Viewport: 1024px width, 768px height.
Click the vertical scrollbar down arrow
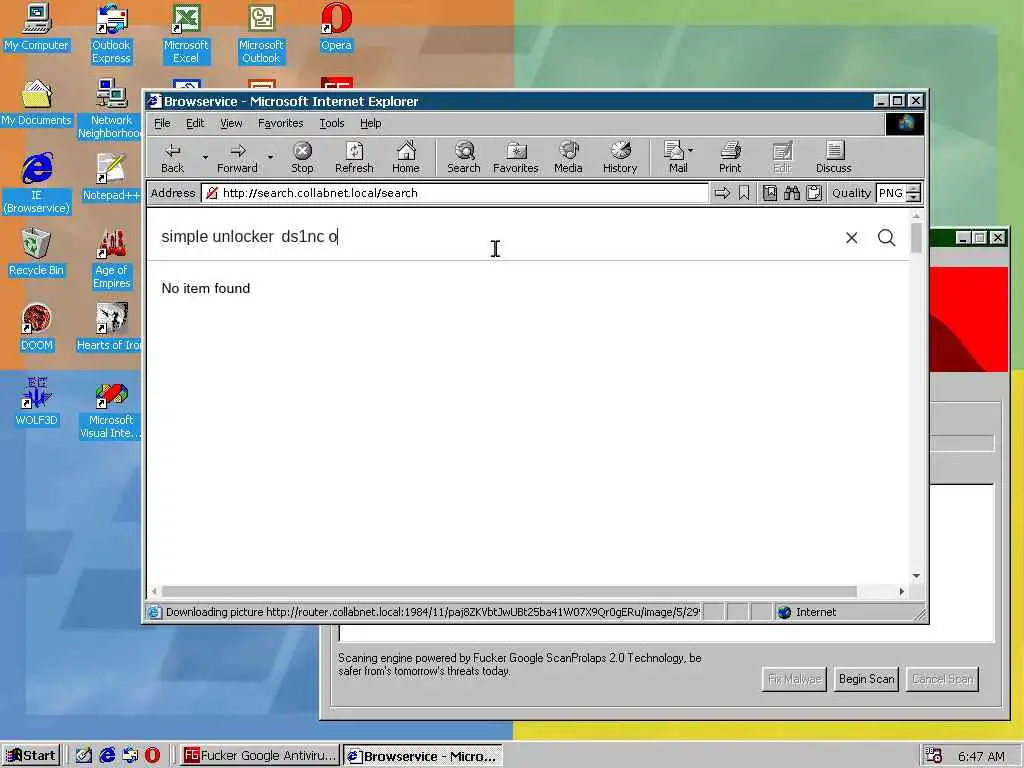(x=916, y=575)
